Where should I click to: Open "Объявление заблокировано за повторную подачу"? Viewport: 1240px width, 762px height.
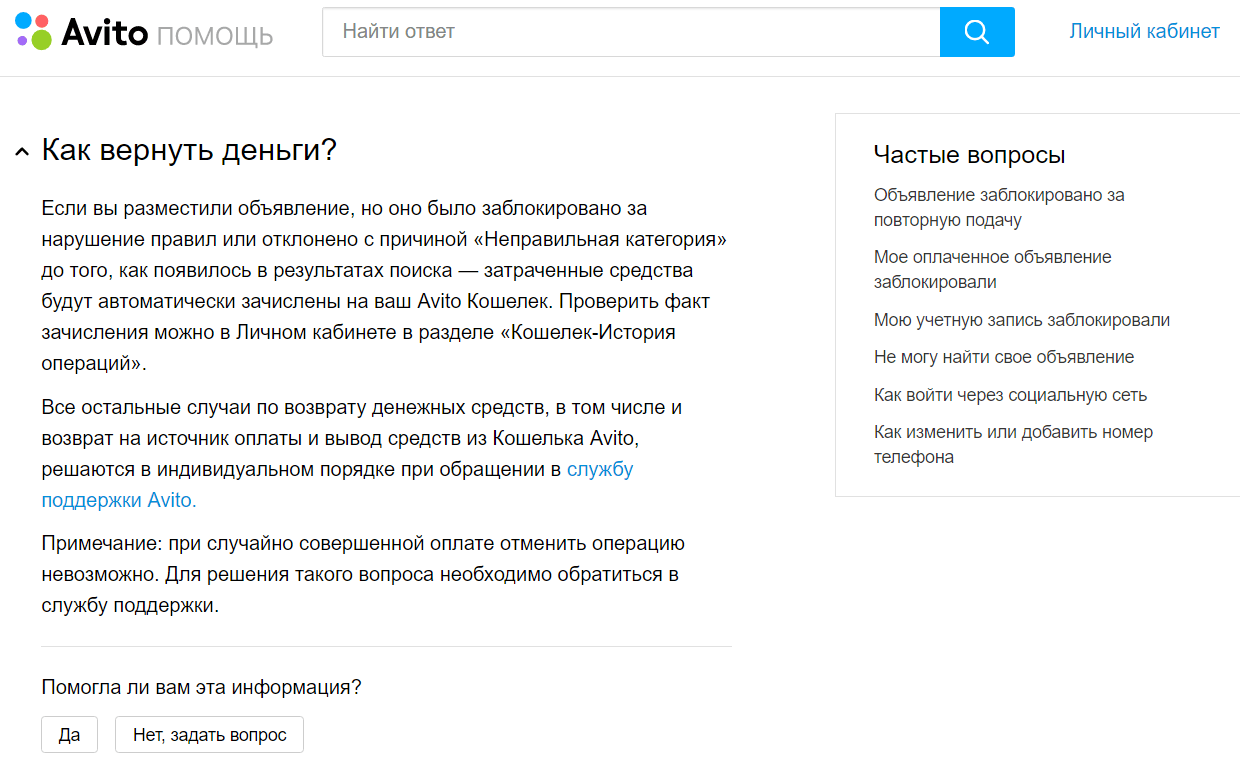tap(999, 207)
